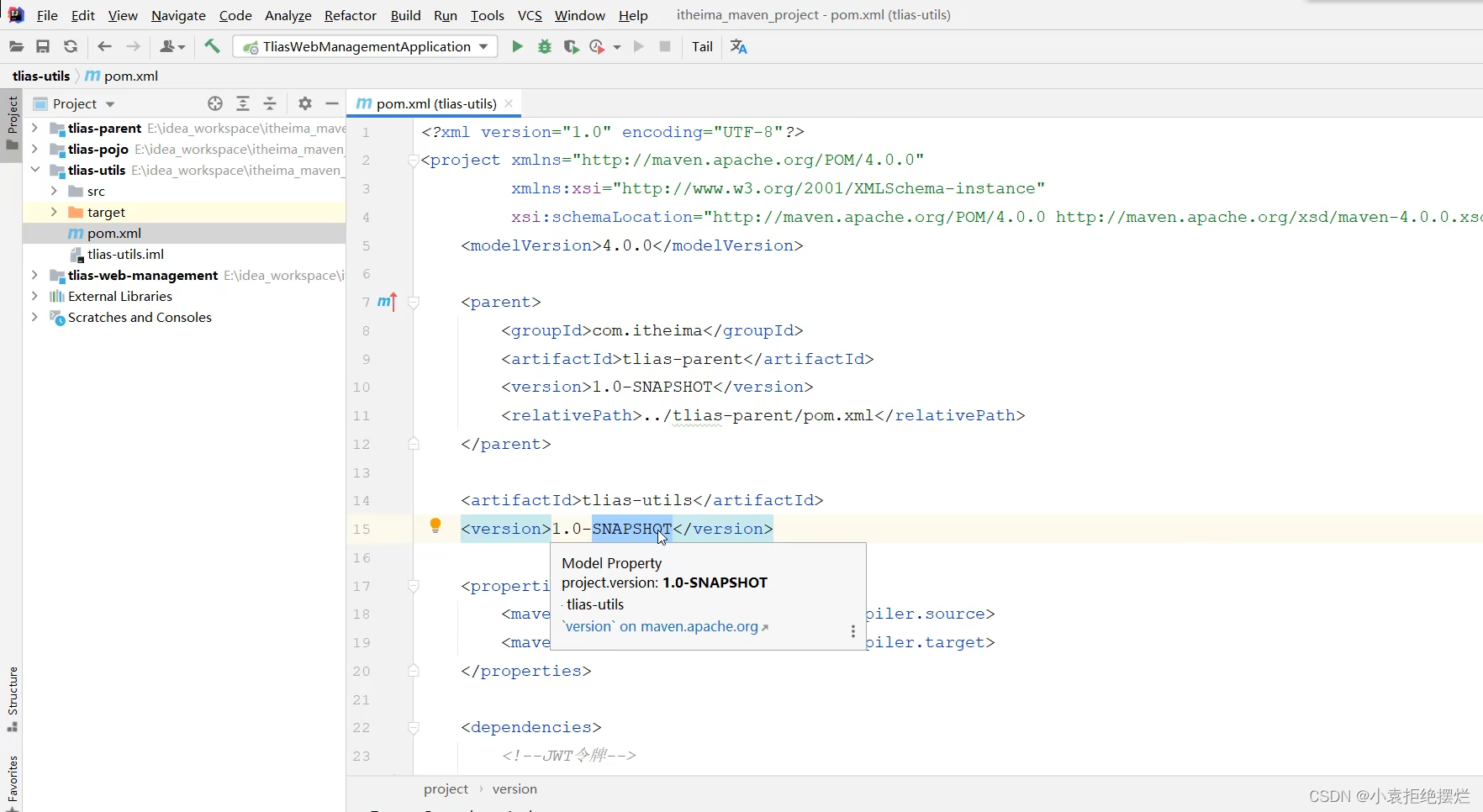Click the parent POM gutter icon on line 7
Screen dimensions: 1483x812
click(387, 301)
